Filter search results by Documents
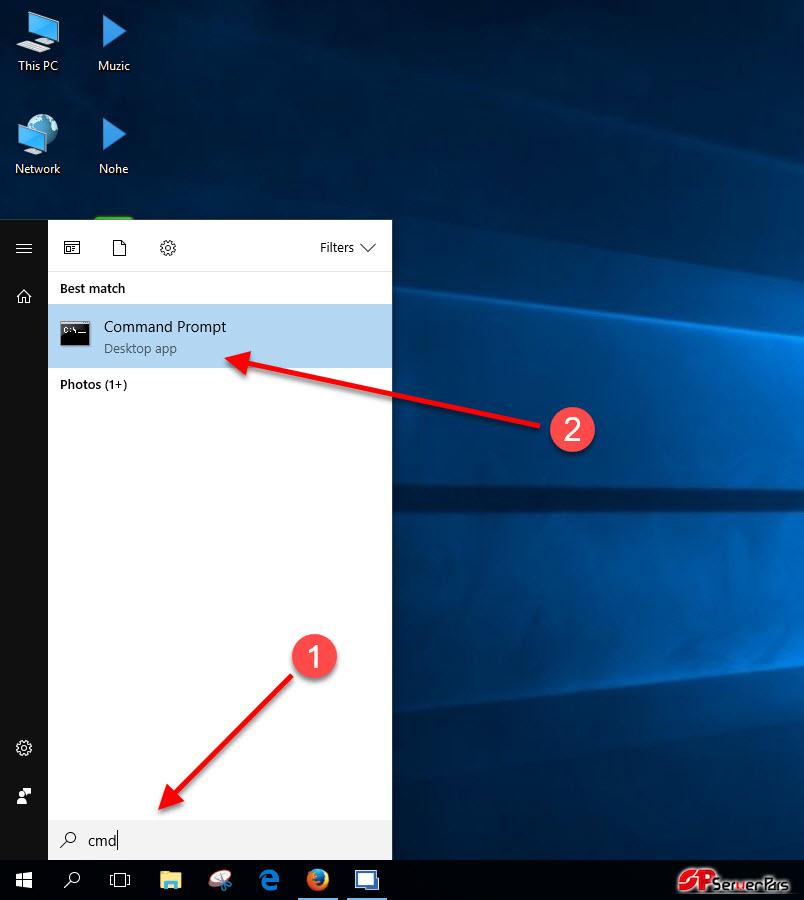Image resolution: width=804 pixels, height=900 pixels. pos(119,247)
